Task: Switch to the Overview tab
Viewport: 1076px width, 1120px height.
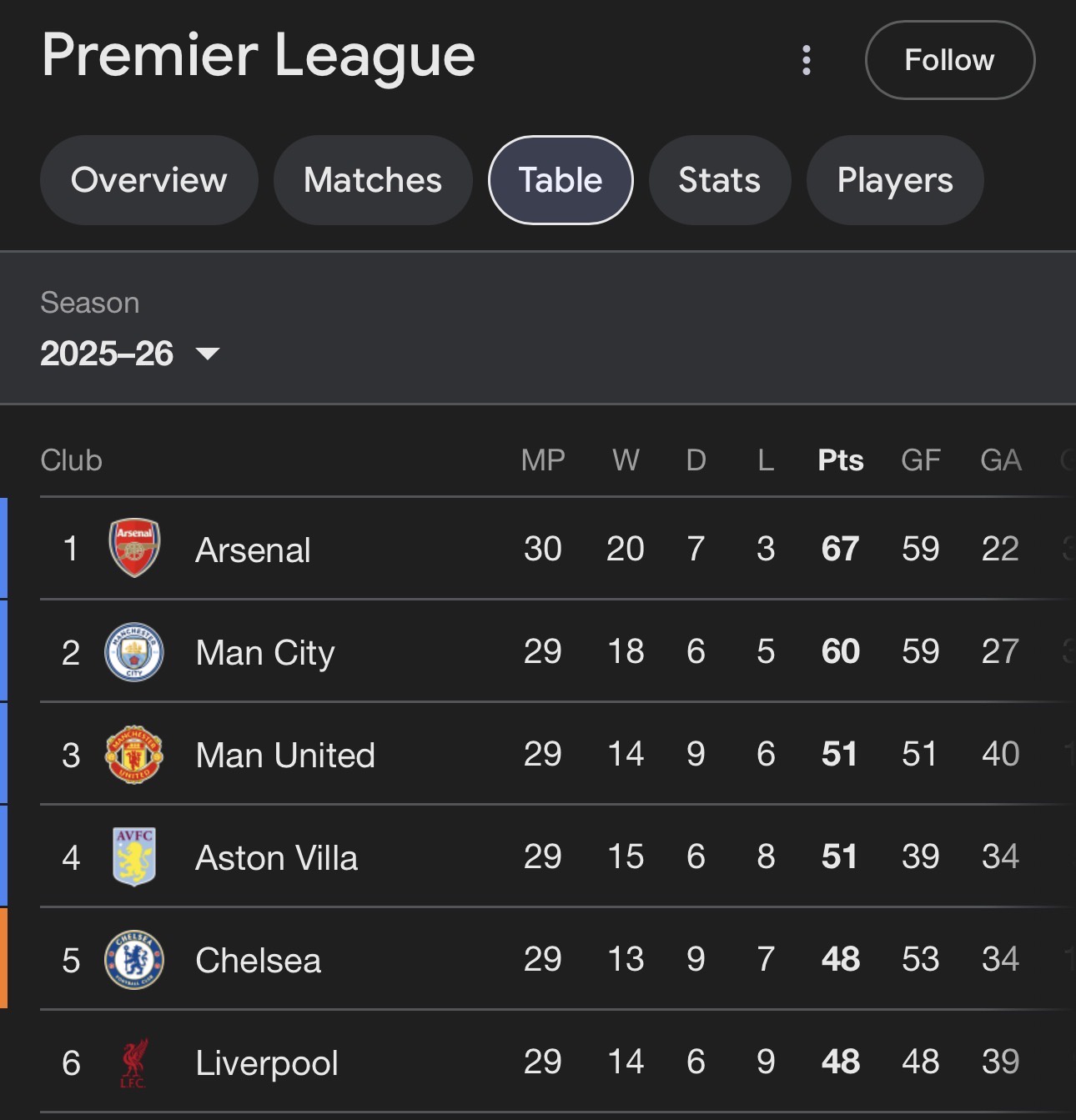Action: coord(148,180)
